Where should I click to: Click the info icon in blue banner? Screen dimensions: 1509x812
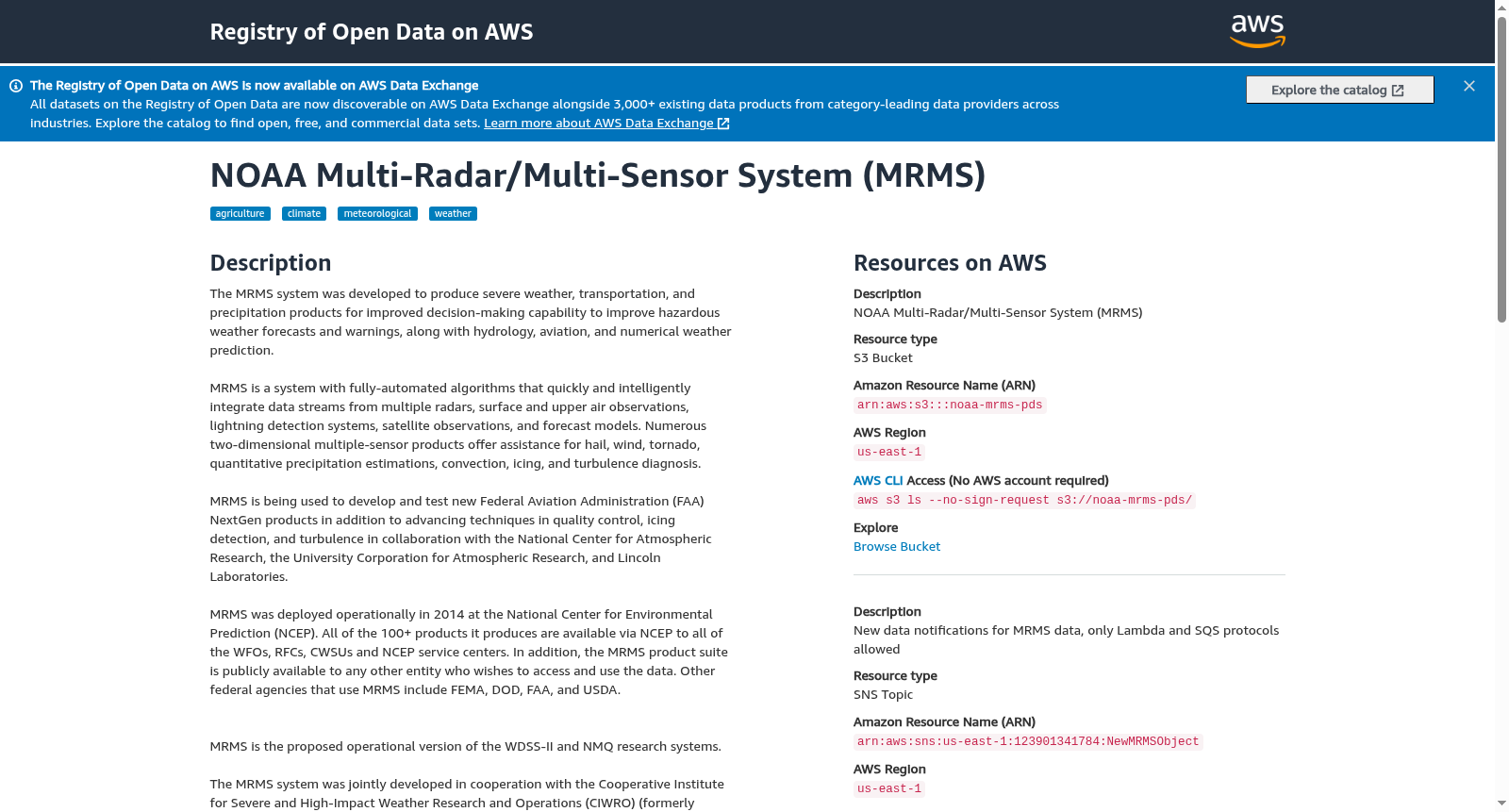[x=16, y=86]
